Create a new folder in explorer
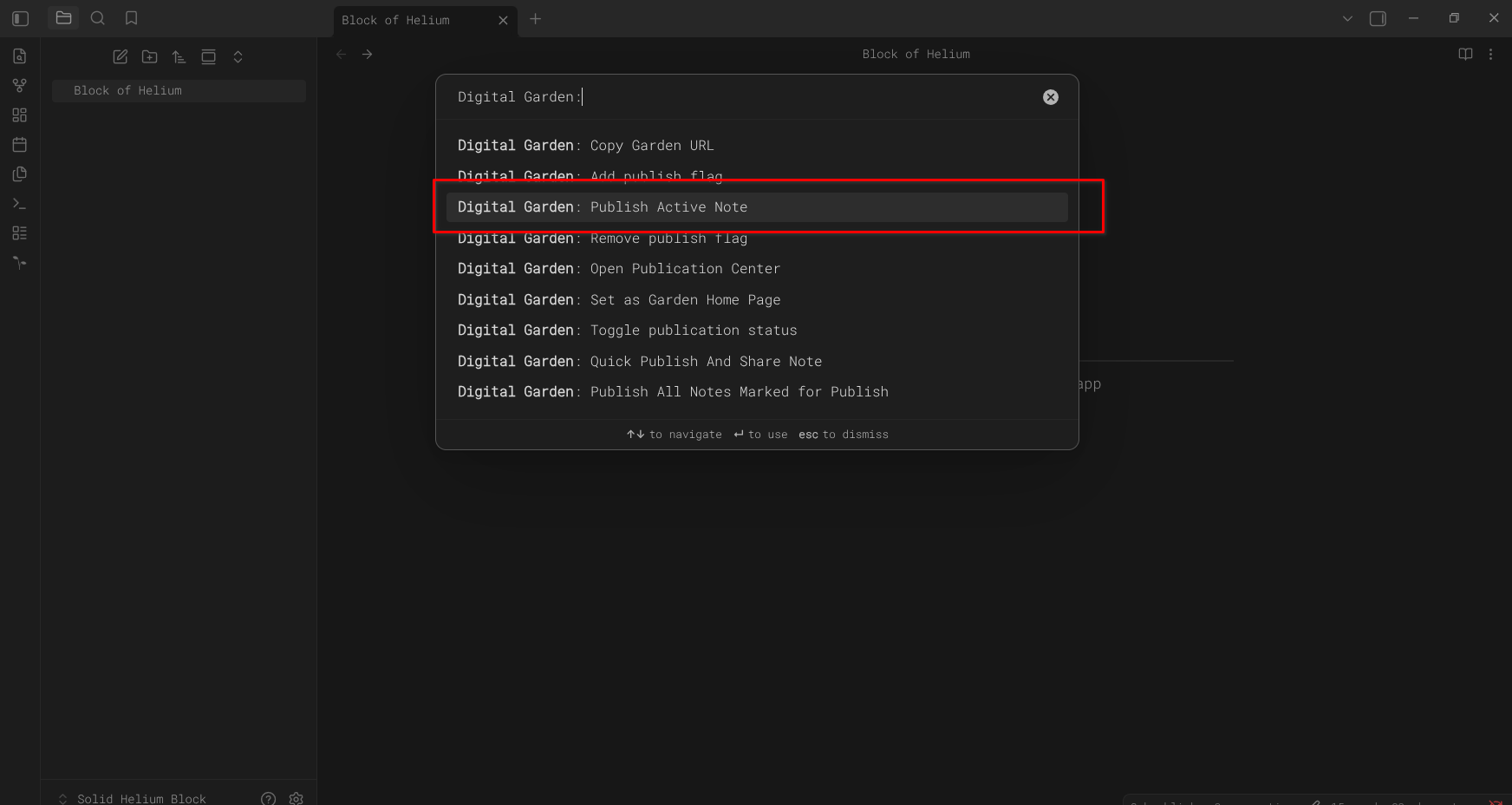 [x=150, y=57]
